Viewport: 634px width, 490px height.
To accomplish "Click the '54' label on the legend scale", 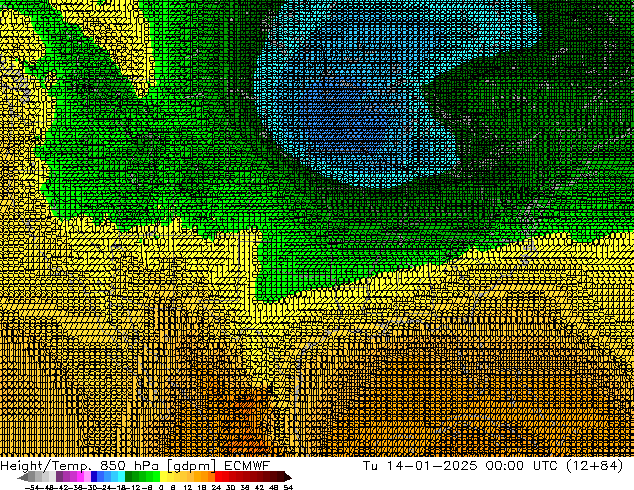I will (288, 487).
